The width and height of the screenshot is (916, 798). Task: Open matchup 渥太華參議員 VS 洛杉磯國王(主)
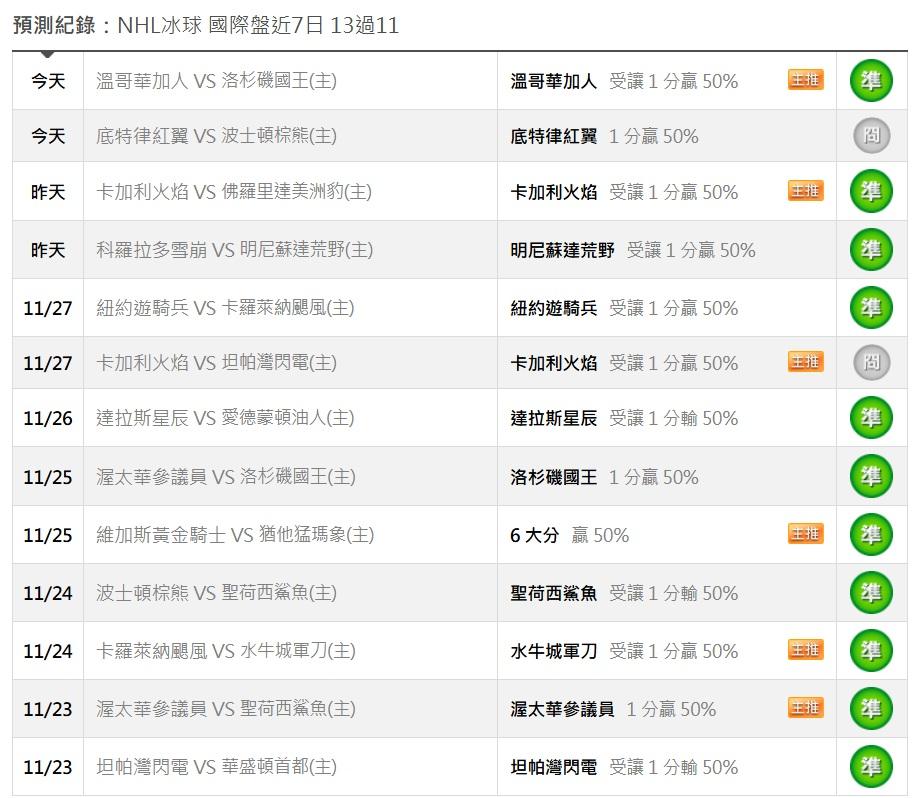coord(226,476)
